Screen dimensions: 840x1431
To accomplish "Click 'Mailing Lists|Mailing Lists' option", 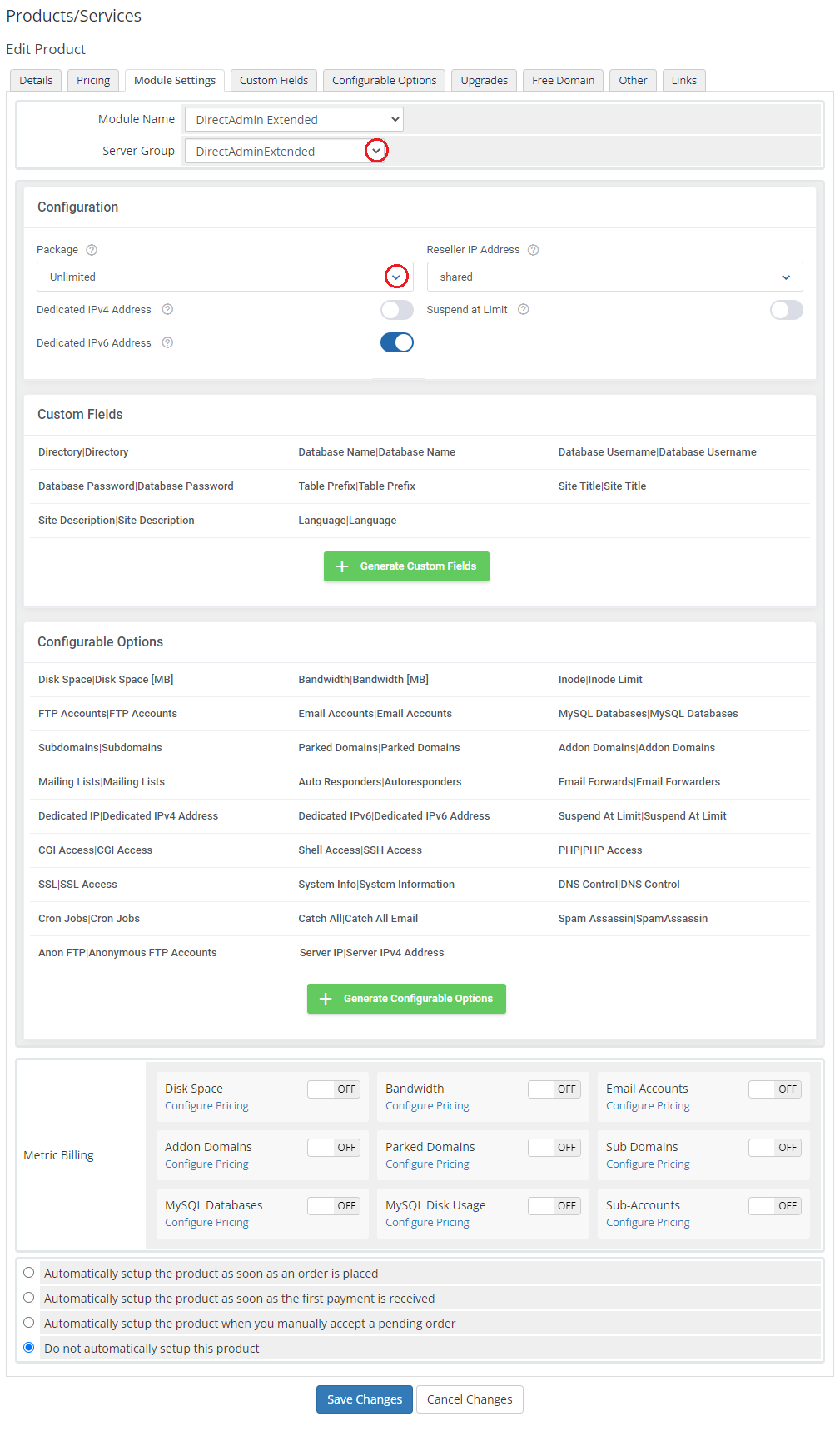I will (x=102, y=782).
